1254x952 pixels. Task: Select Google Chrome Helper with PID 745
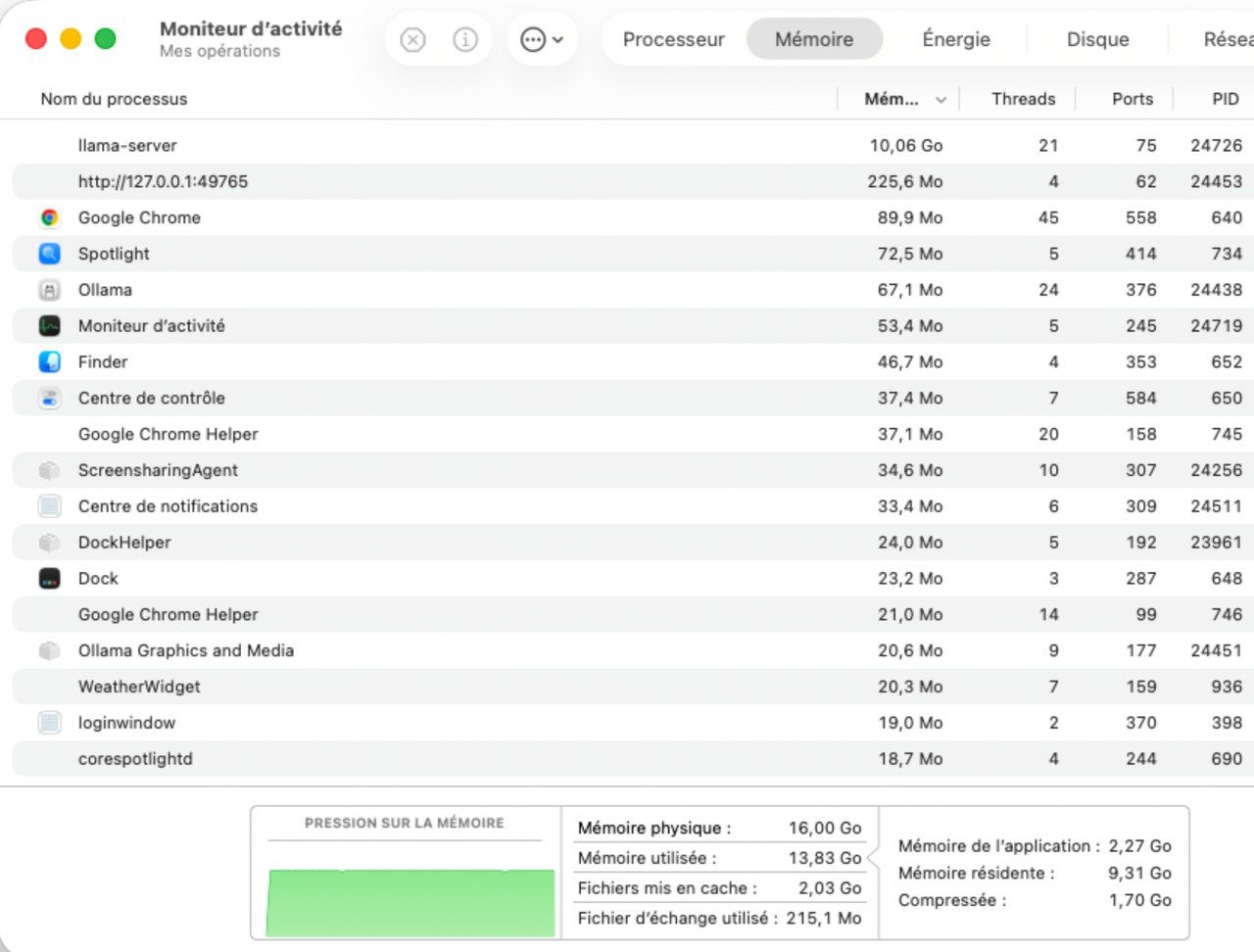click(169, 434)
